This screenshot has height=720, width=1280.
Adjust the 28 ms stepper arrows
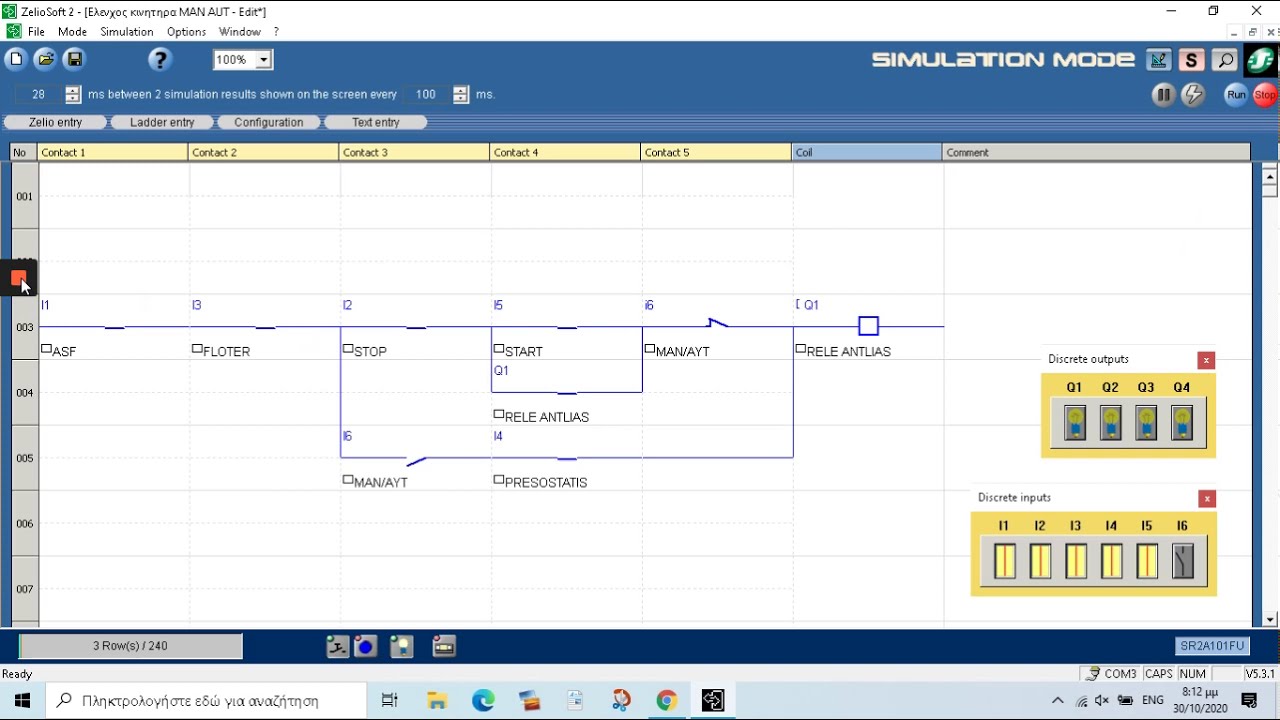pyautogui.click(x=73, y=94)
